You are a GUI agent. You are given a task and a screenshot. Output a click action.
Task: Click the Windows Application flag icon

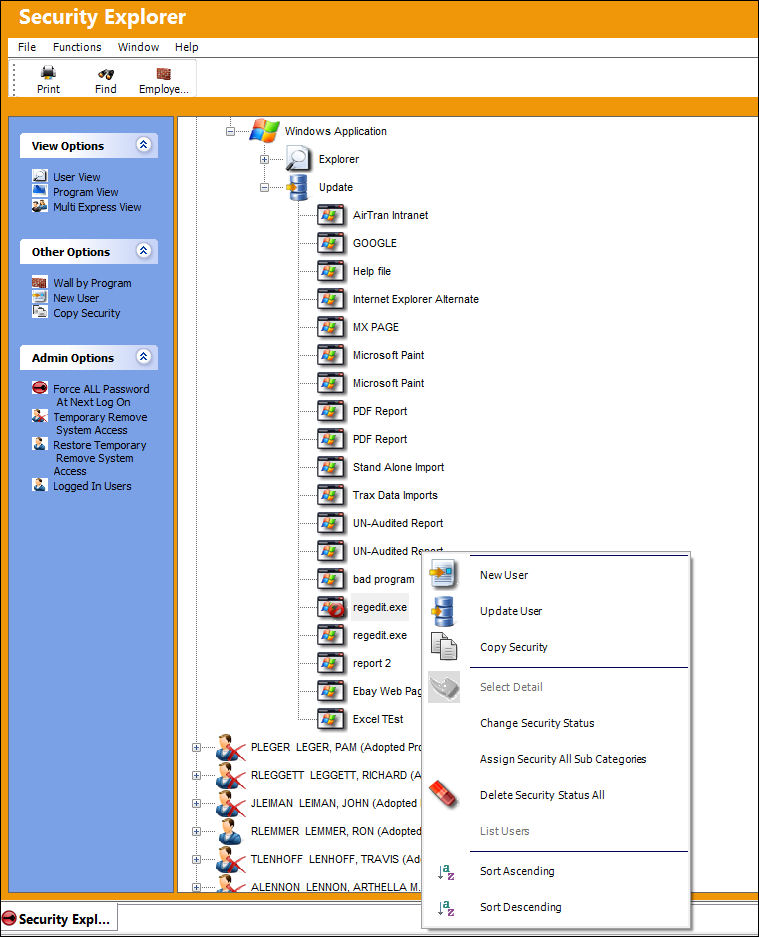[264, 130]
